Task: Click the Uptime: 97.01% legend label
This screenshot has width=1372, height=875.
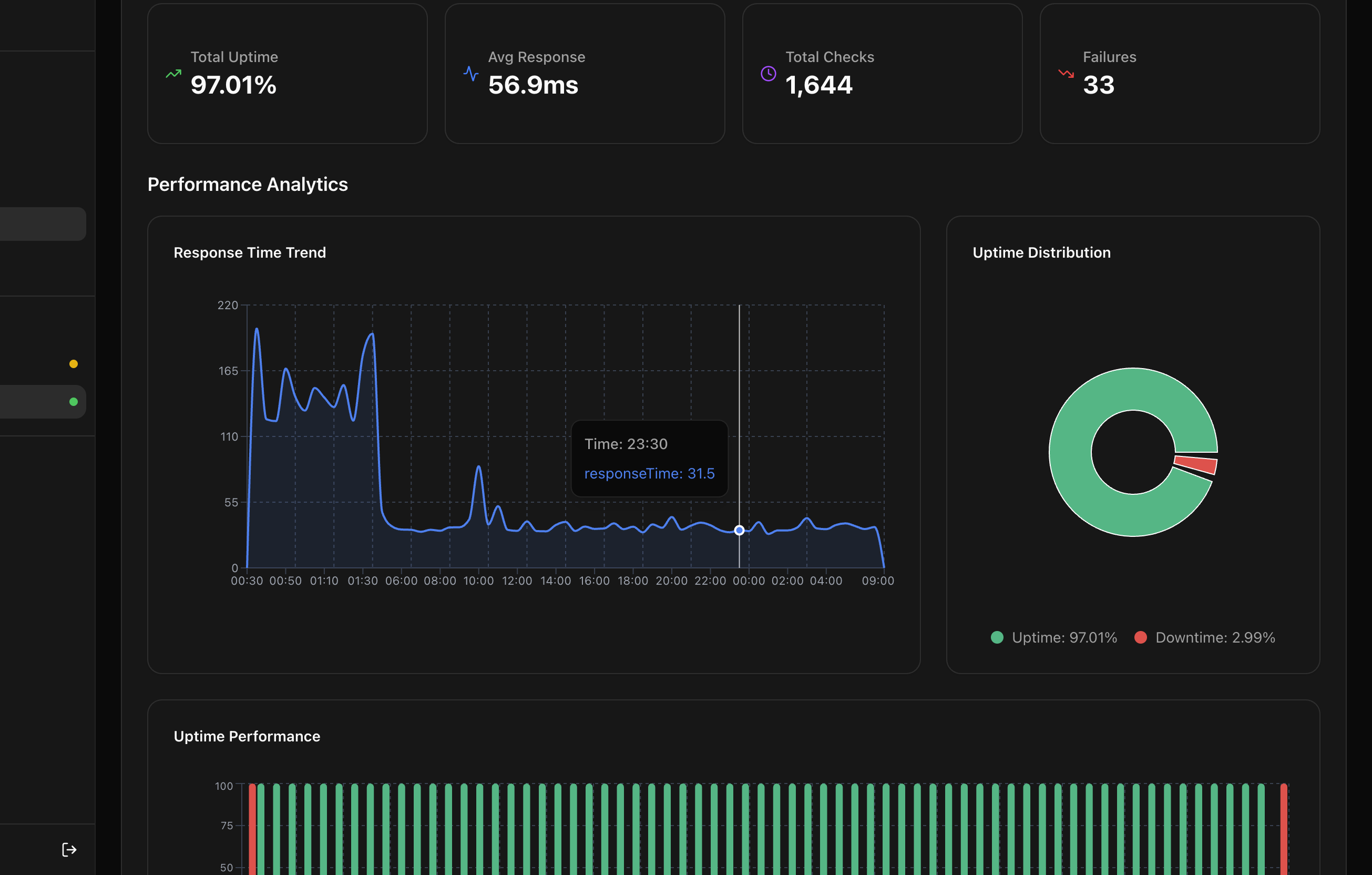Action: pos(1064,637)
